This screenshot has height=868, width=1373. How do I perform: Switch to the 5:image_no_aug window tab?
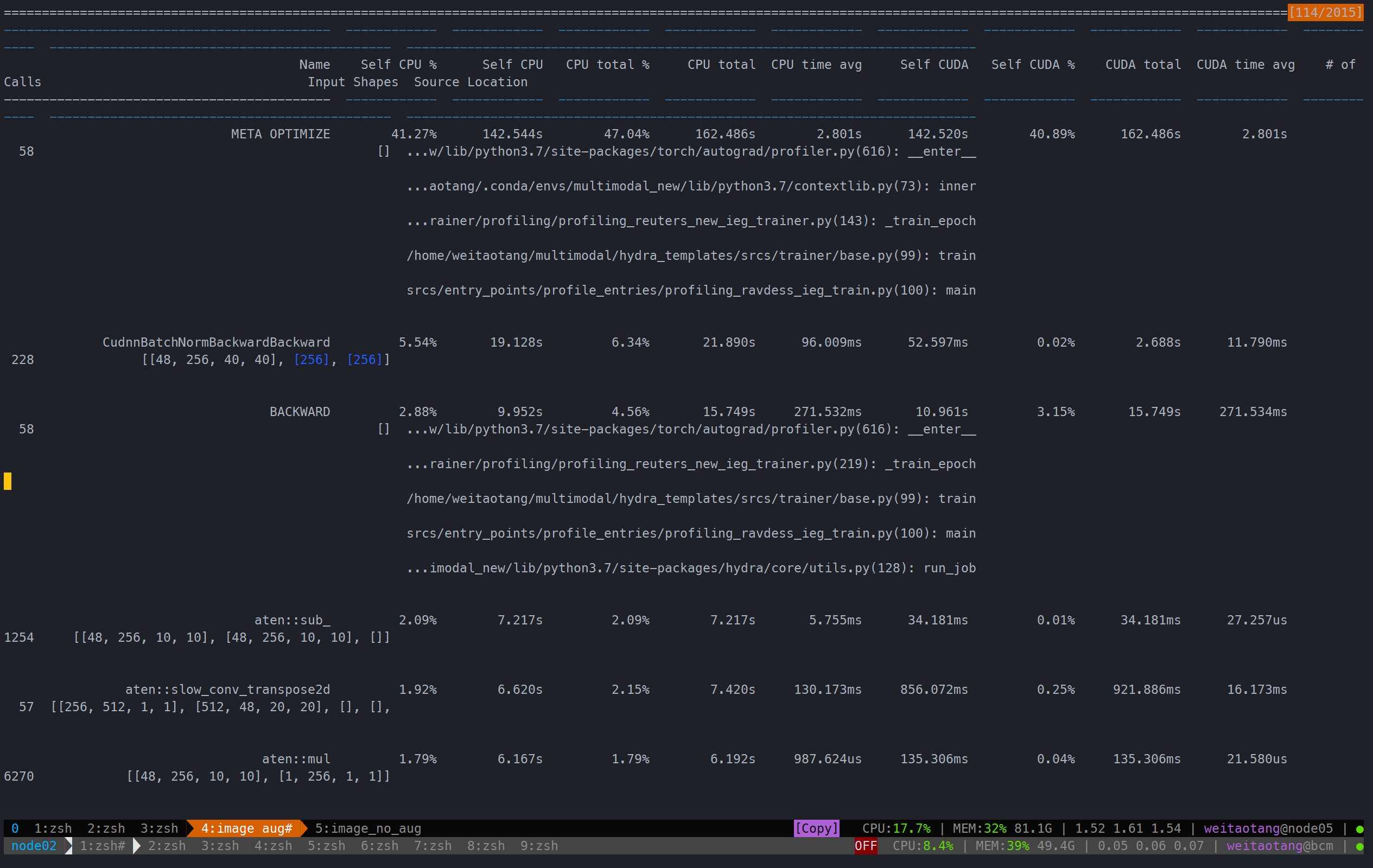click(368, 828)
